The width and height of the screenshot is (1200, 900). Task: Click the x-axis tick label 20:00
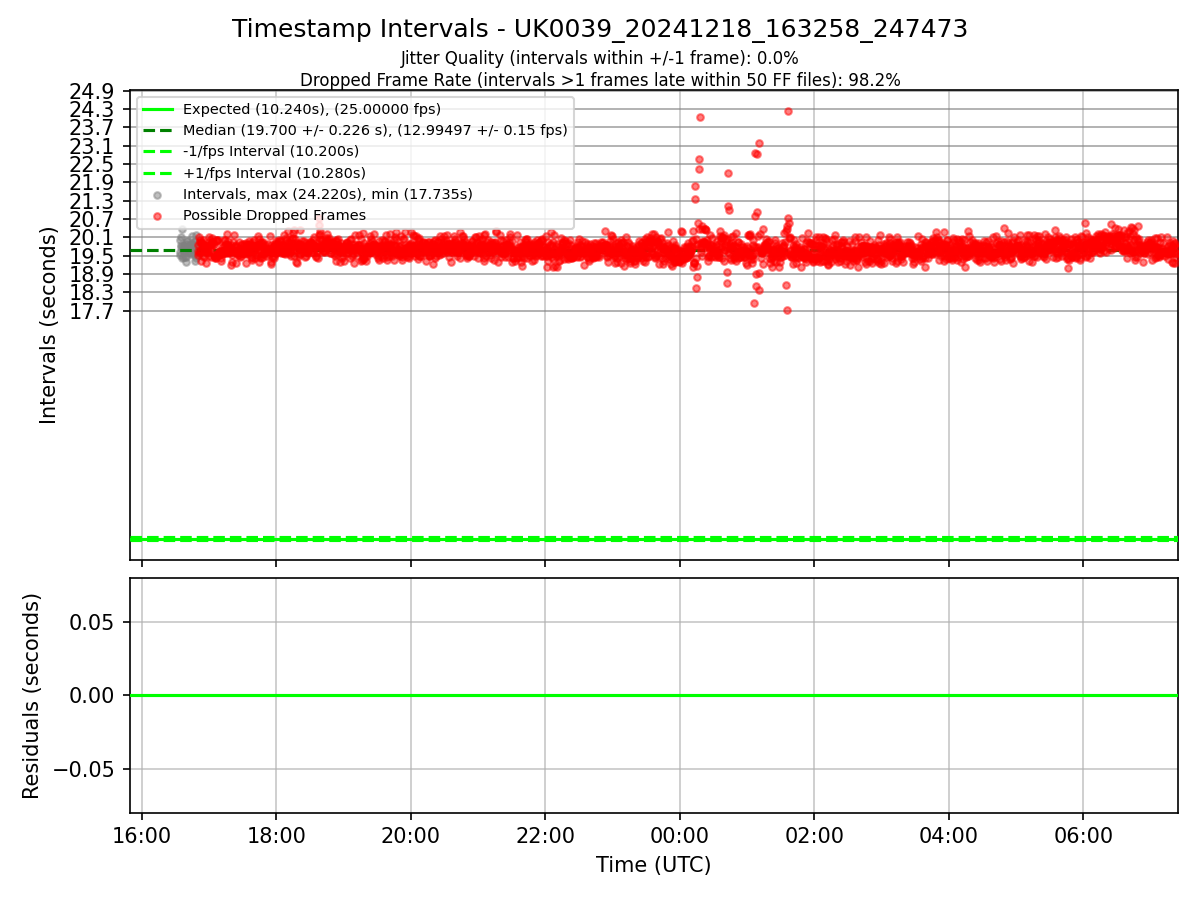[x=411, y=834]
